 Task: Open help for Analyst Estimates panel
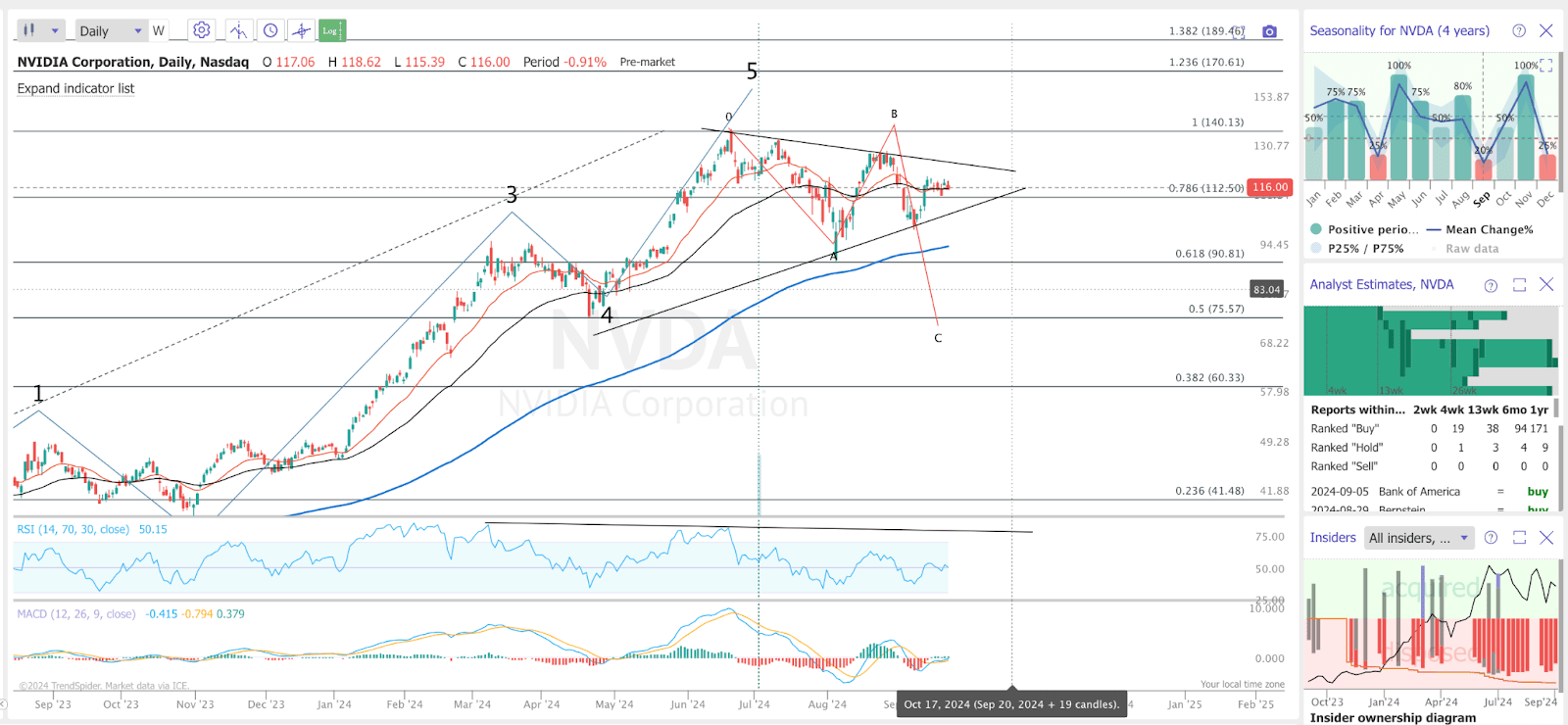[1491, 285]
